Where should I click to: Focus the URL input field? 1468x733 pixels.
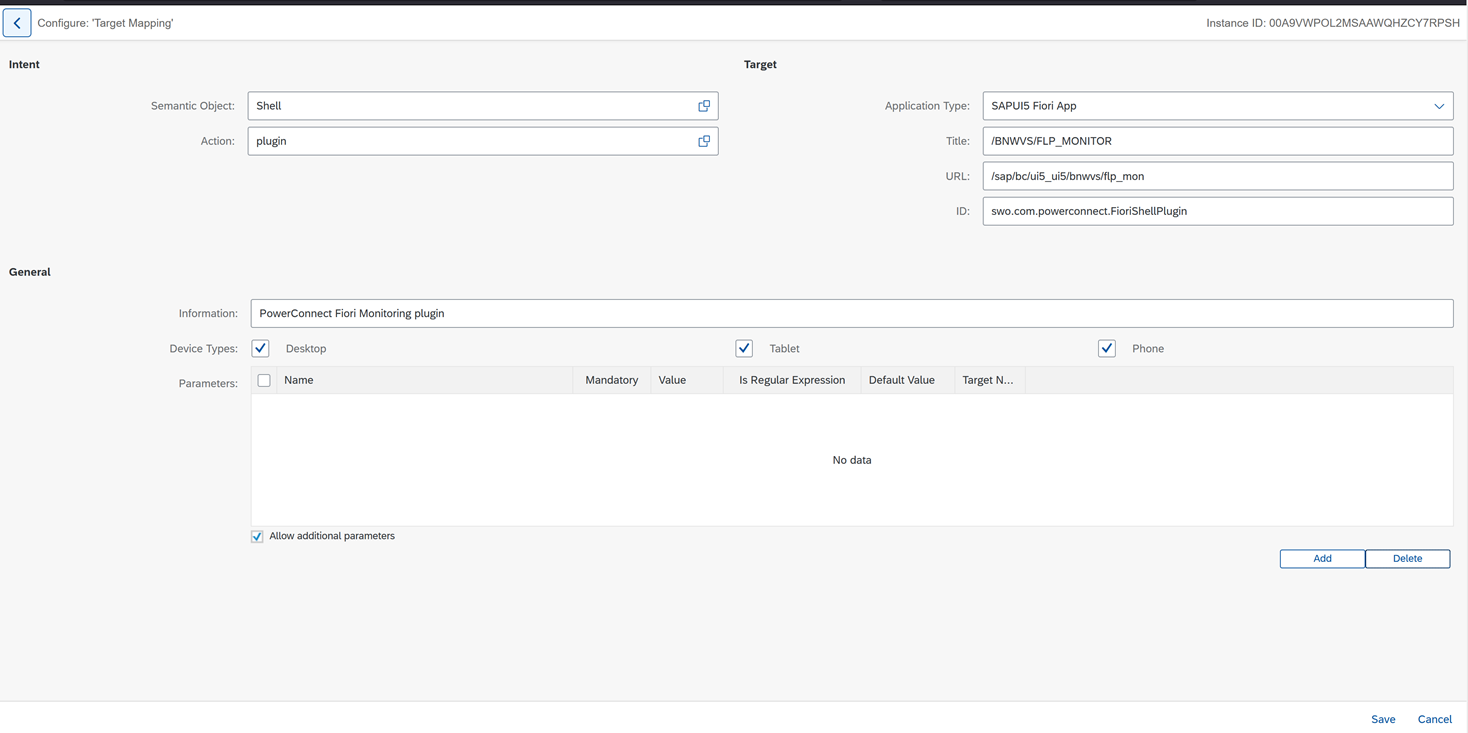[1216, 176]
